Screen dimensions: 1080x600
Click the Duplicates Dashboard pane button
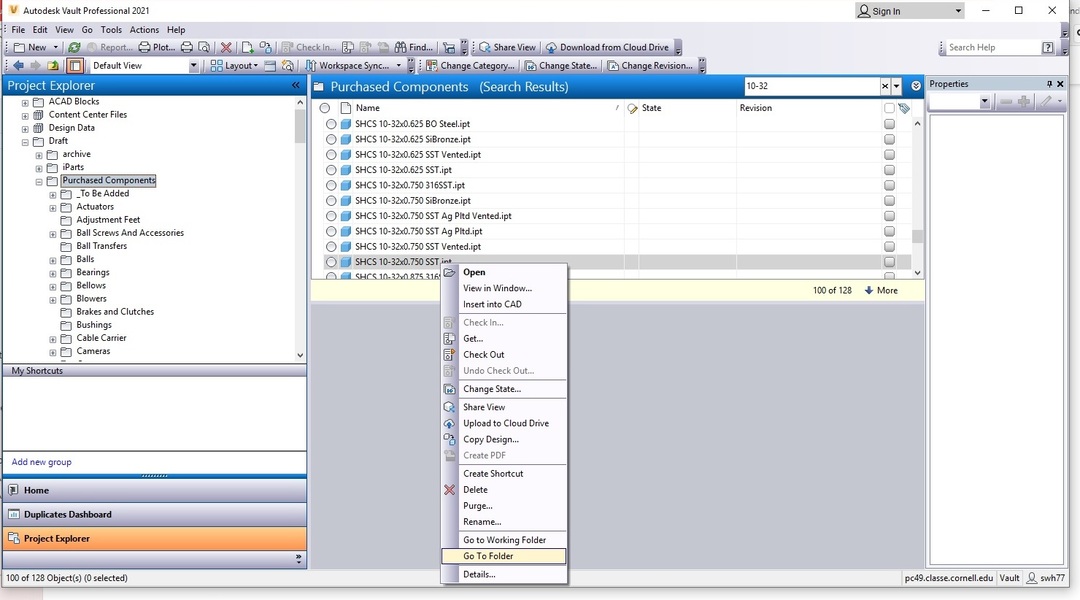[x=154, y=515]
